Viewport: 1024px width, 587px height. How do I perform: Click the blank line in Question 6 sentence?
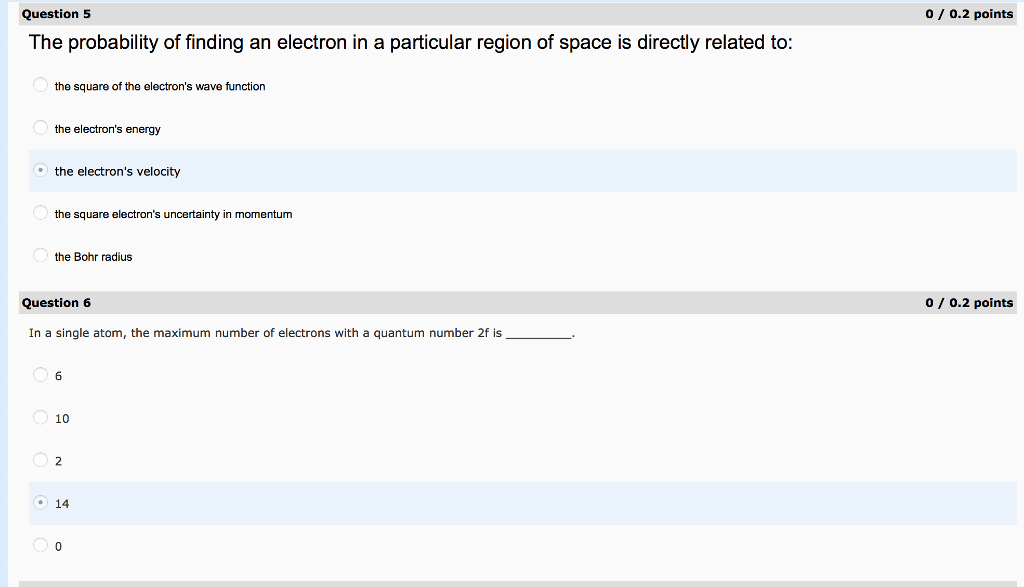click(x=538, y=334)
